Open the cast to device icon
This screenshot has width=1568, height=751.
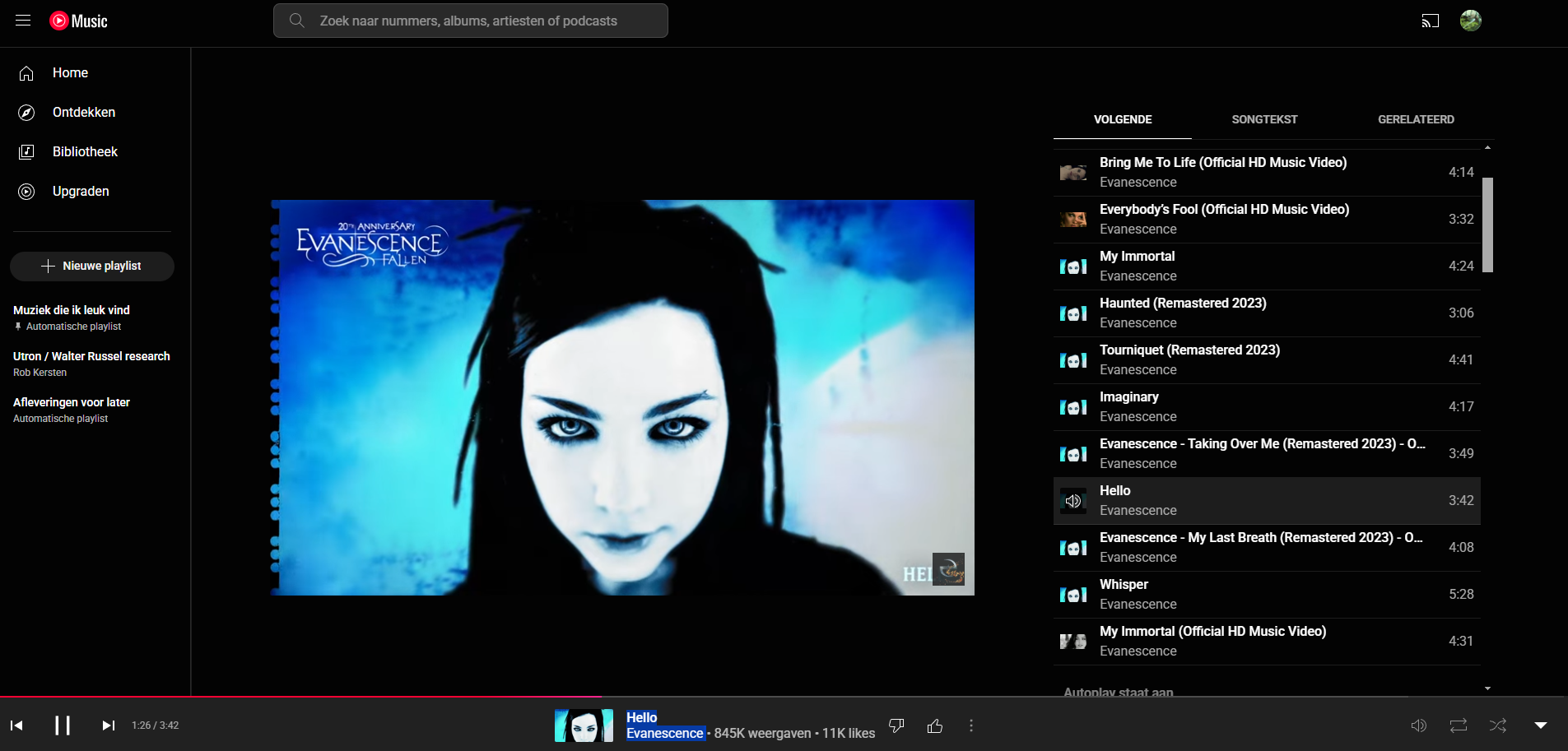click(1431, 21)
